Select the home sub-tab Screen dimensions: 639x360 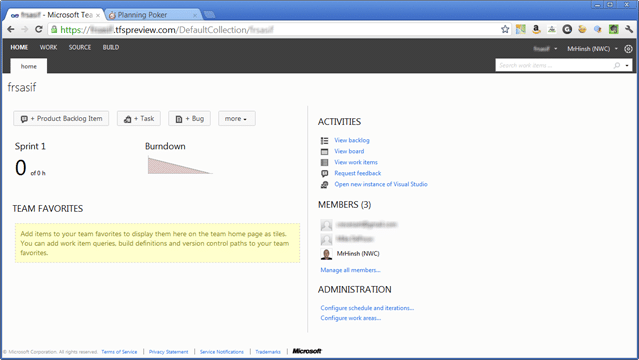[x=29, y=66]
